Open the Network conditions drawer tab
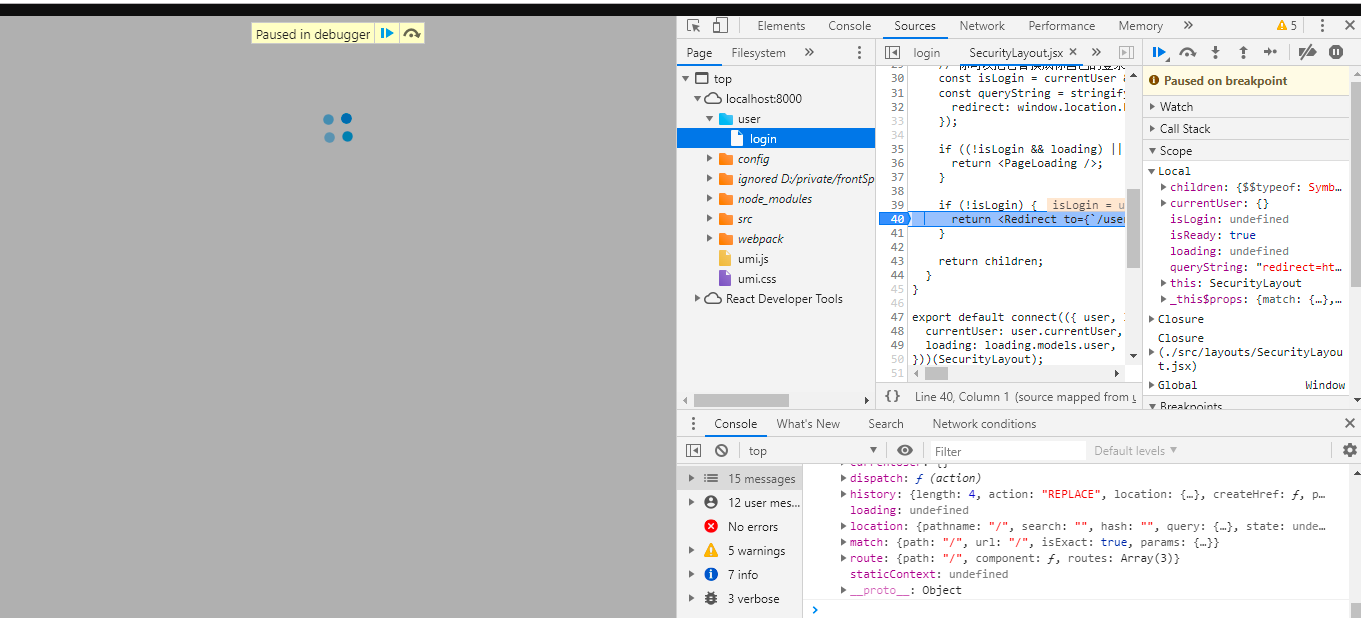The height and width of the screenshot is (618, 1361). [x=984, y=424]
